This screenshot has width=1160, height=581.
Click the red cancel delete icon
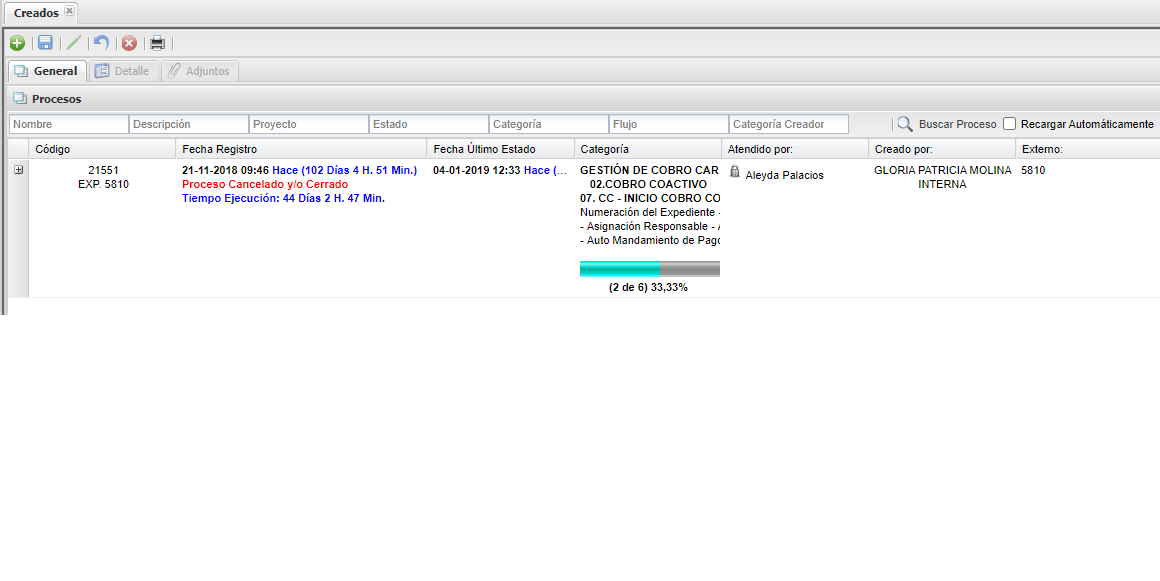pyautogui.click(x=129, y=43)
